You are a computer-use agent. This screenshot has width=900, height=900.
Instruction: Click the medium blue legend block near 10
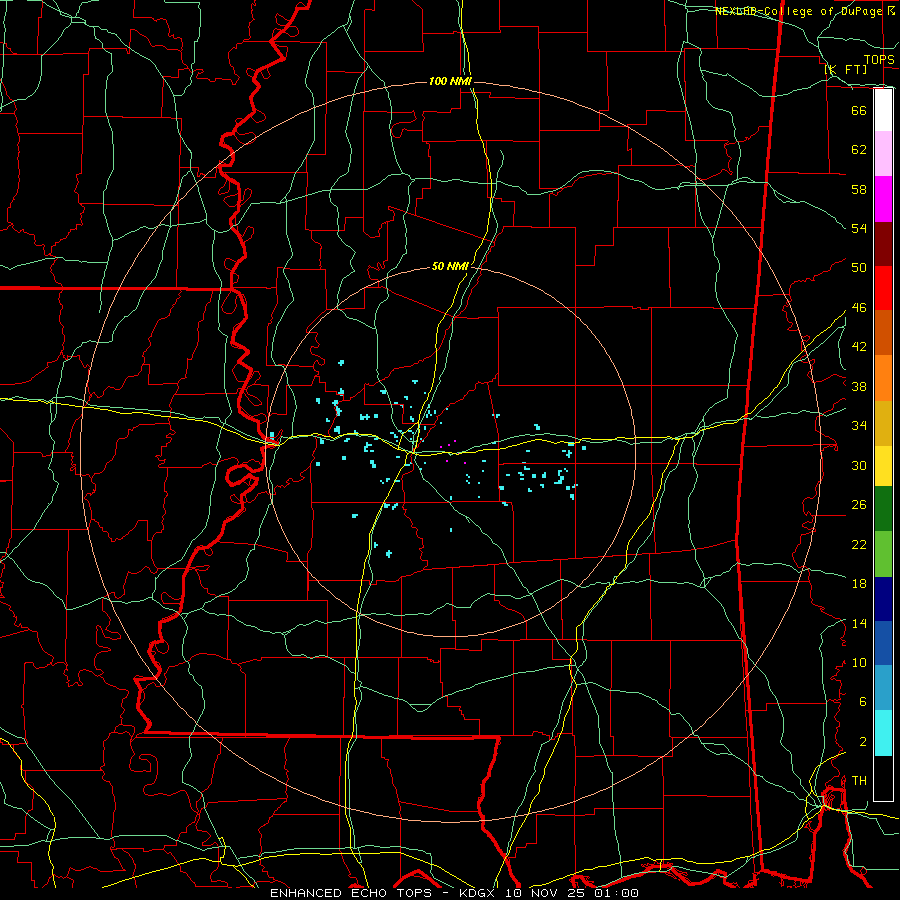(883, 643)
